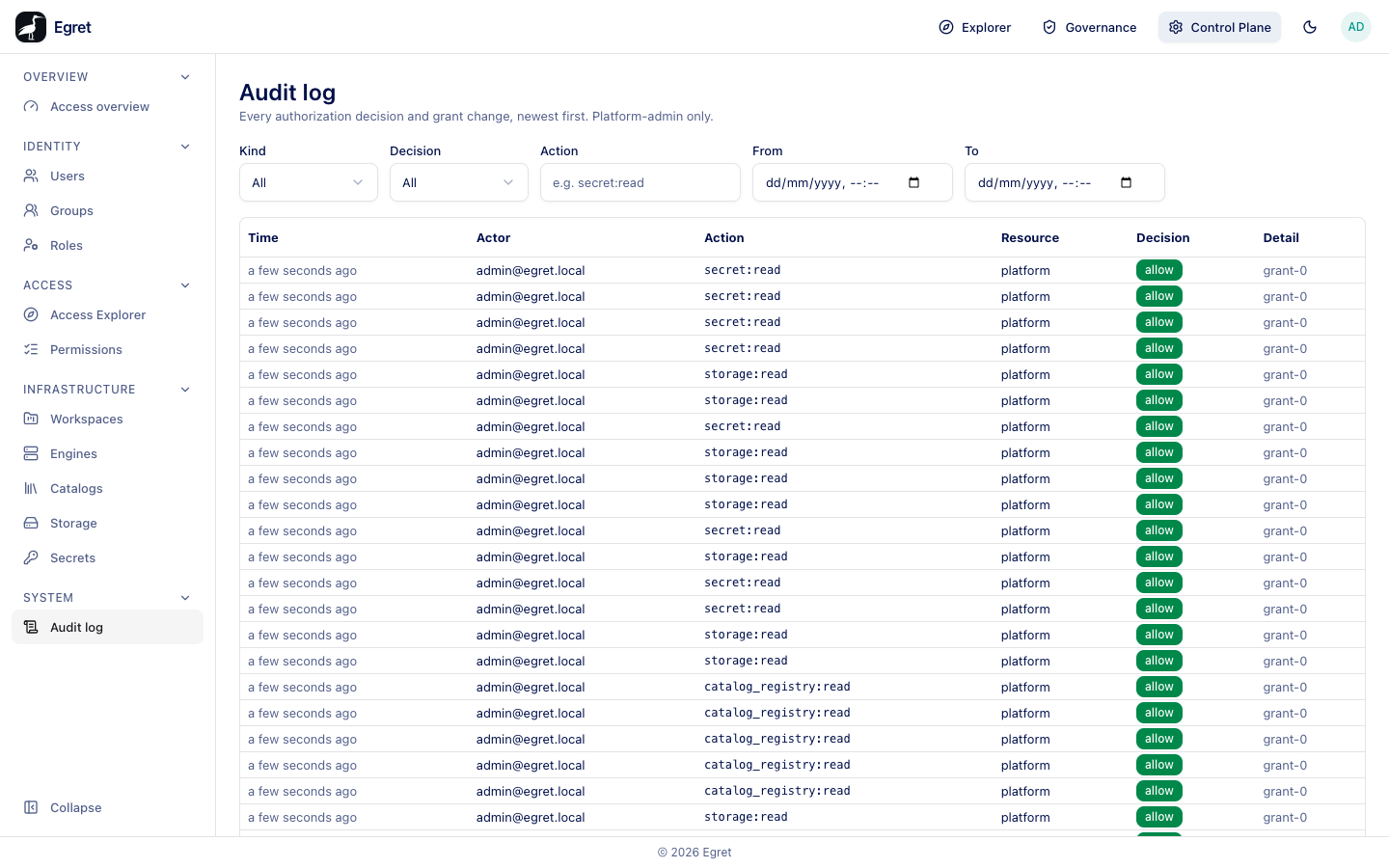Click the Egret brand name text
The image size is (1389, 868).
click(x=72, y=27)
